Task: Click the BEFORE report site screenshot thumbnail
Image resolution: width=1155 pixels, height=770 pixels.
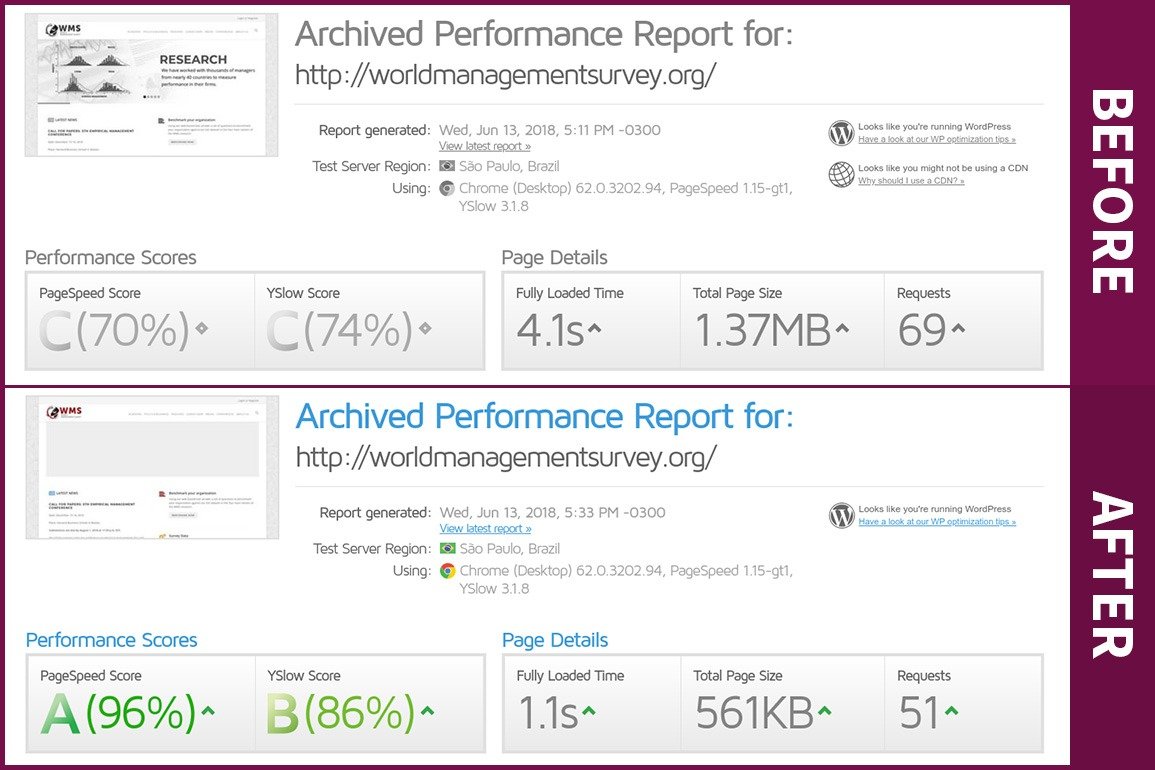Action: click(x=152, y=85)
